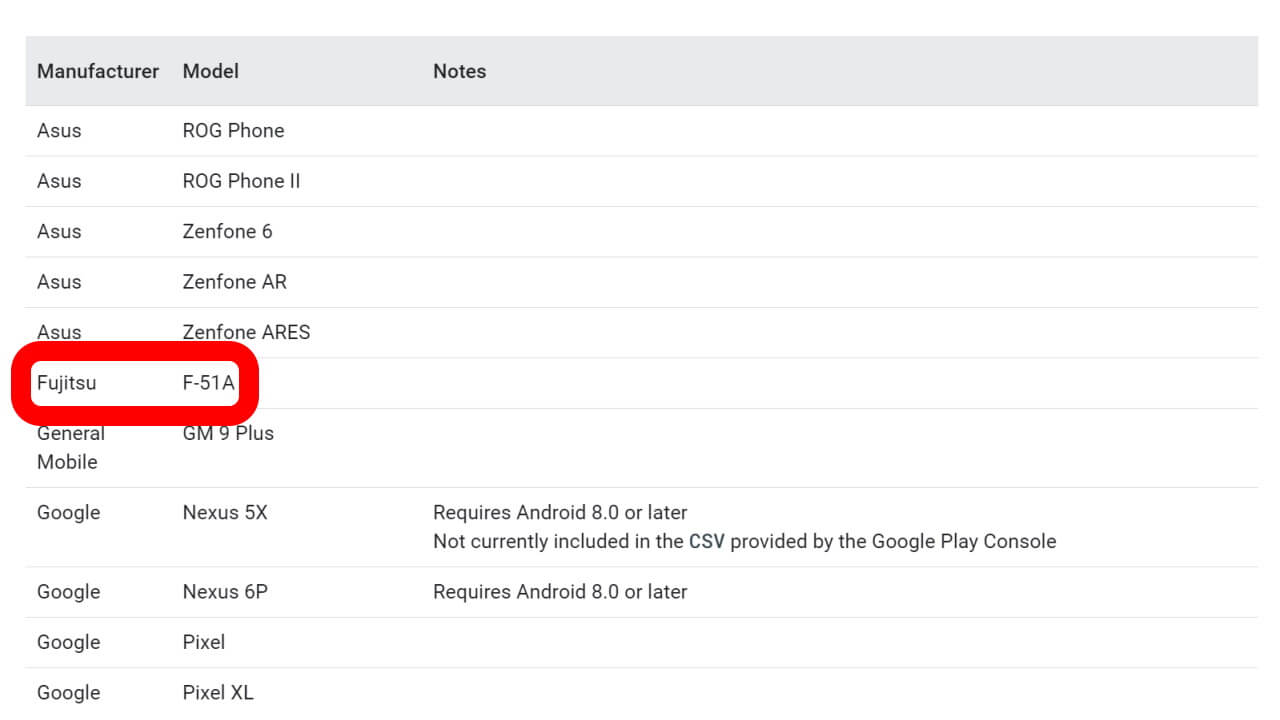Click the Nexus 5X Android requirement note
Viewport: 1280px width, 720px height.
click(560, 512)
